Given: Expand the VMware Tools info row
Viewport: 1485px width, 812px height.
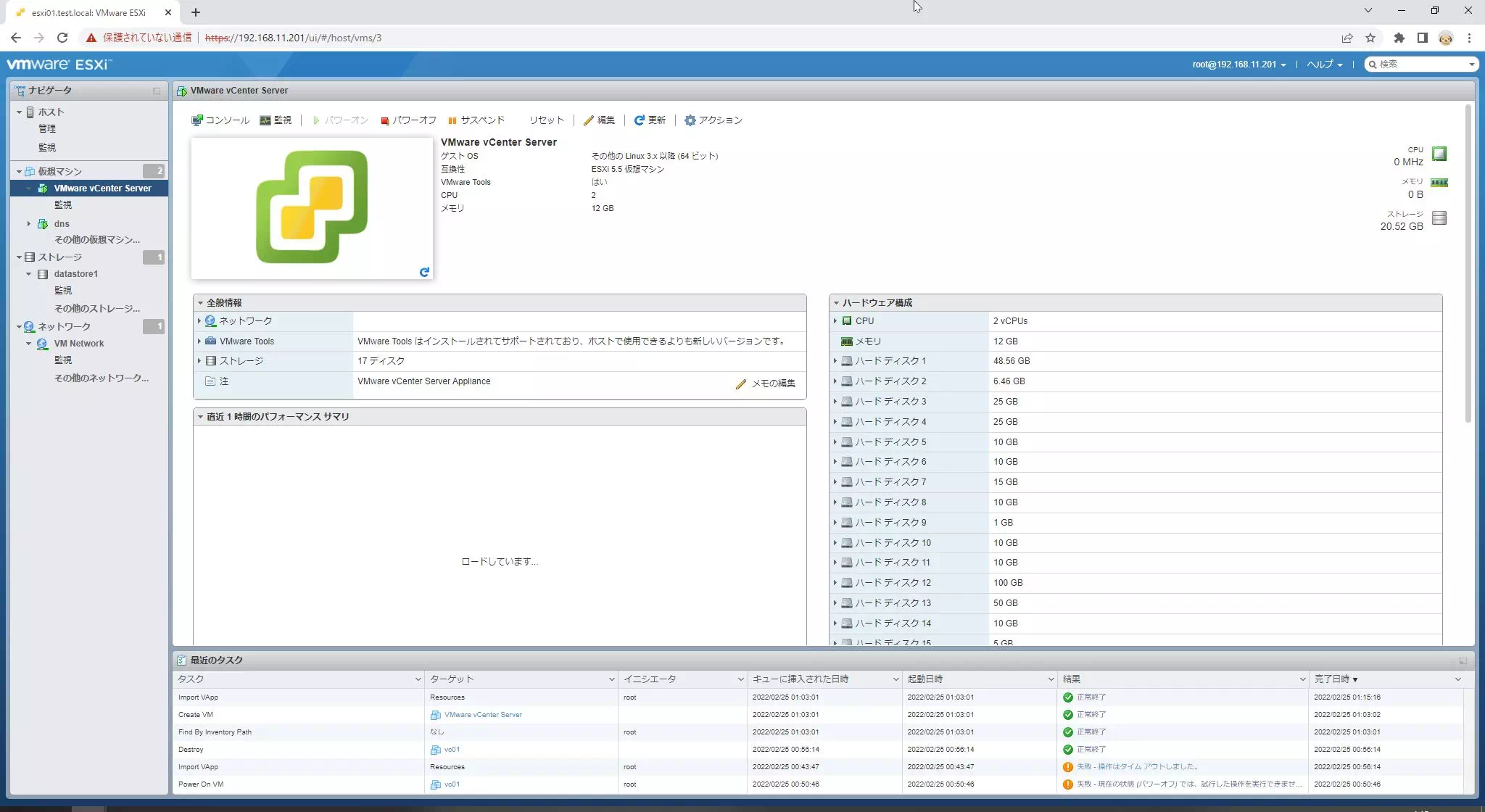Looking at the screenshot, I should (x=199, y=341).
